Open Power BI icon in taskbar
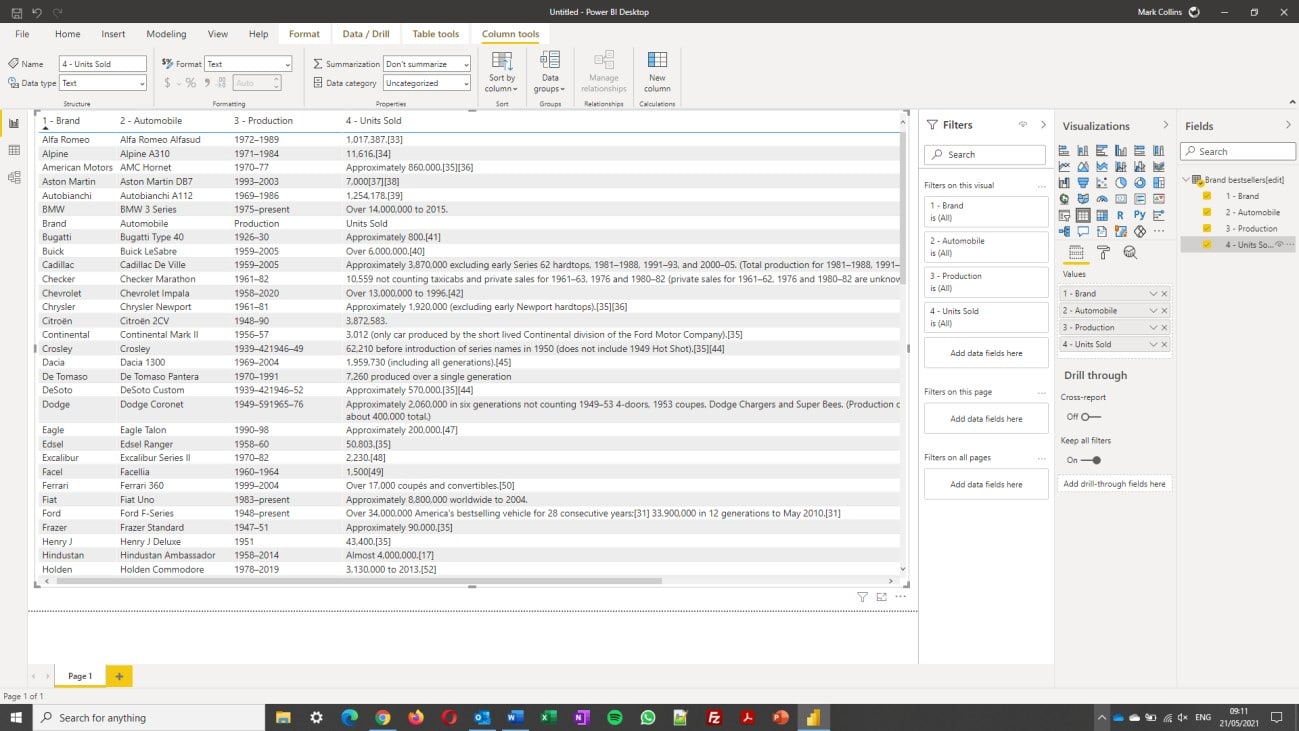This screenshot has height=731, width=1299. tap(814, 717)
